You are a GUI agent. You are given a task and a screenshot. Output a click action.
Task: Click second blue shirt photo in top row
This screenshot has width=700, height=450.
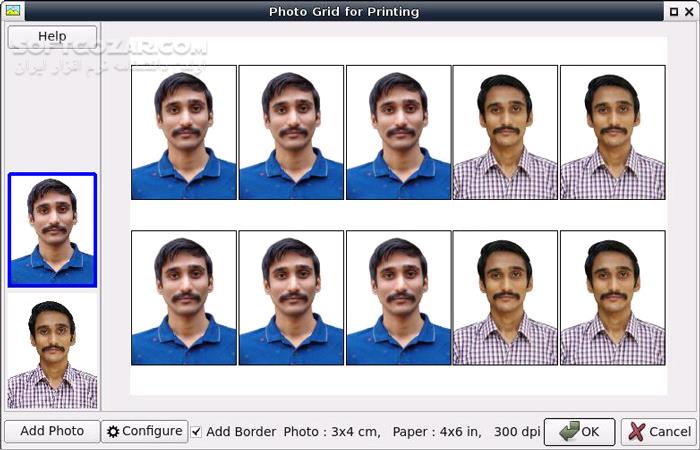pyautogui.click(x=291, y=133)
